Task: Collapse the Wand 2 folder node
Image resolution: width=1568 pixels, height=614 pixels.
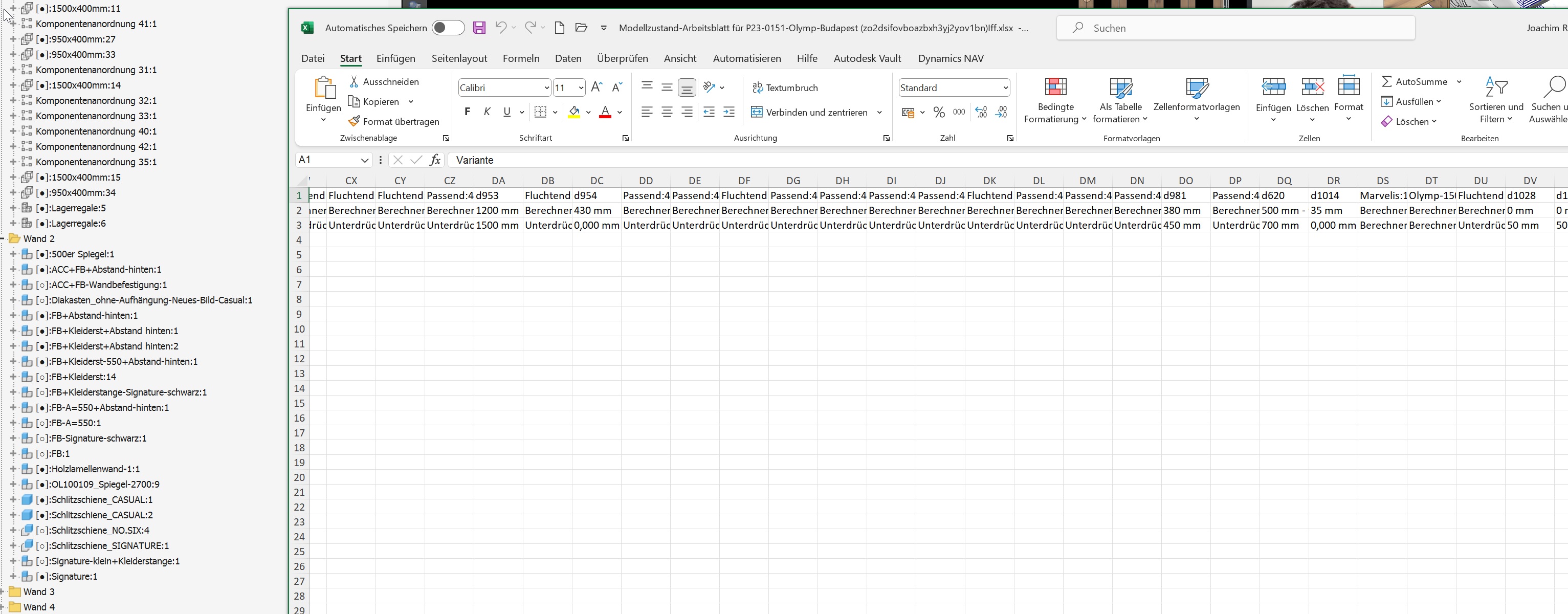Action: (3, 238)
